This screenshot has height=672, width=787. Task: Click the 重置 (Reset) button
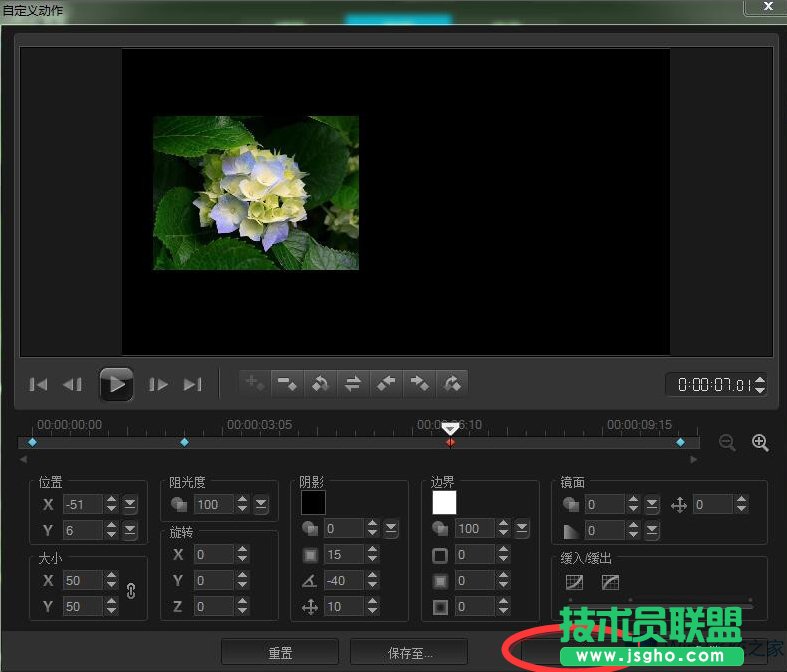pyautogui.click(x=280, y=653)
